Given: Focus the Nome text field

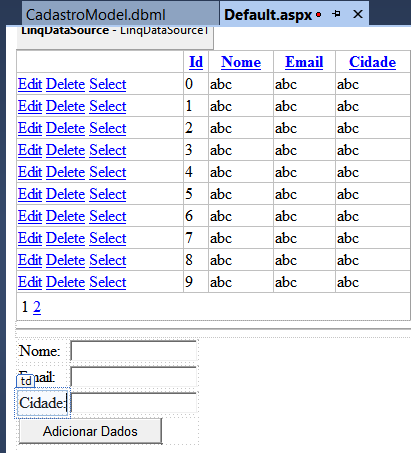Looking at the screenshot, I should click(x=133, y=351).
